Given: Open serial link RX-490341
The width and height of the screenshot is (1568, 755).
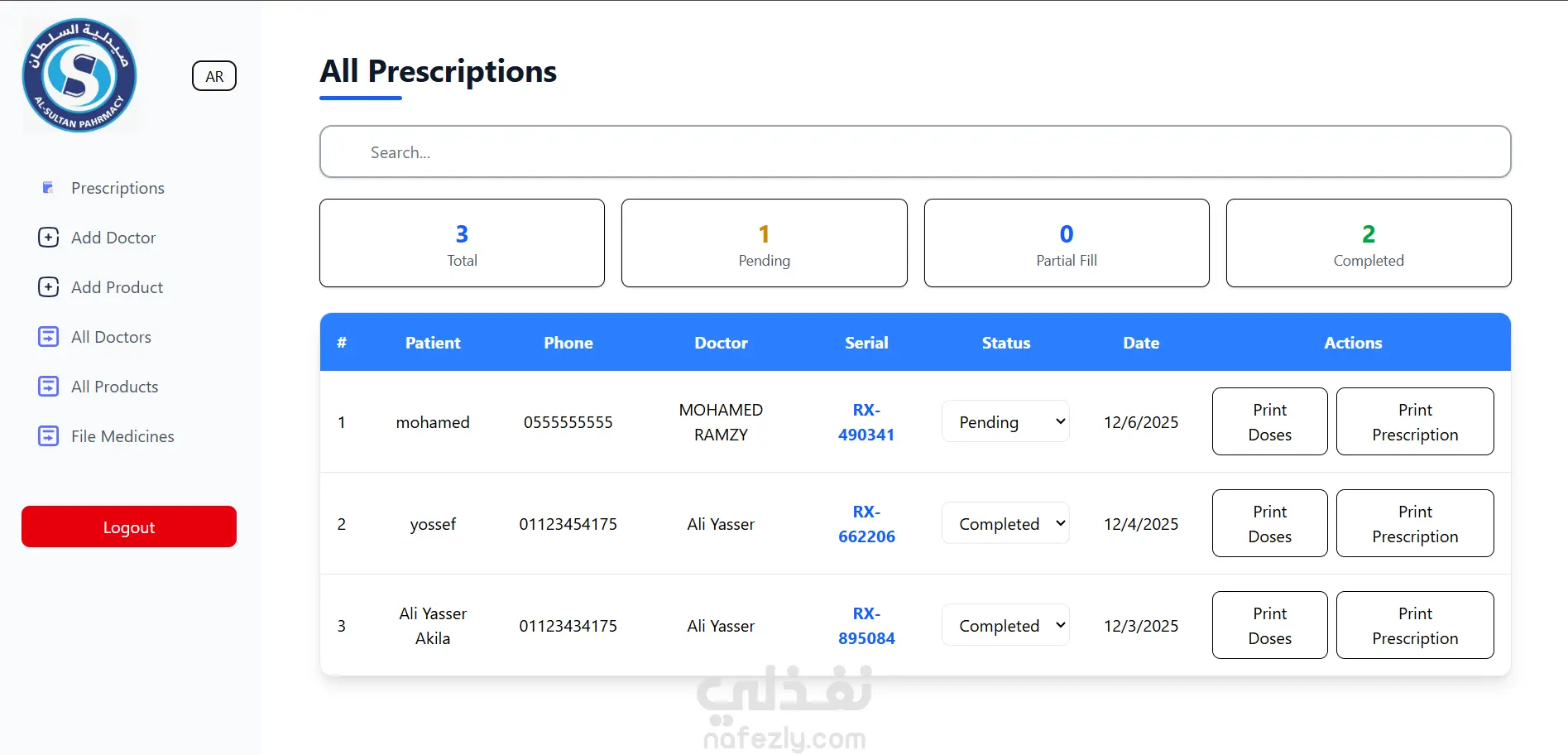Looking at the screenshot, I should coord(866,422).
